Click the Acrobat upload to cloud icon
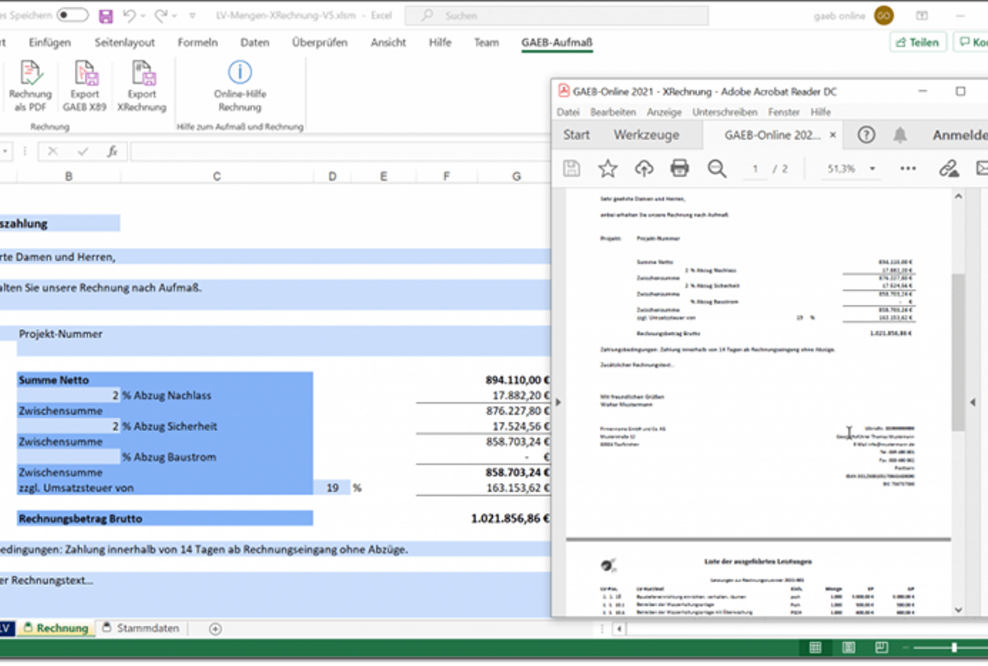The height and width of the screenshot is (666, 988). tap(644, 168)
